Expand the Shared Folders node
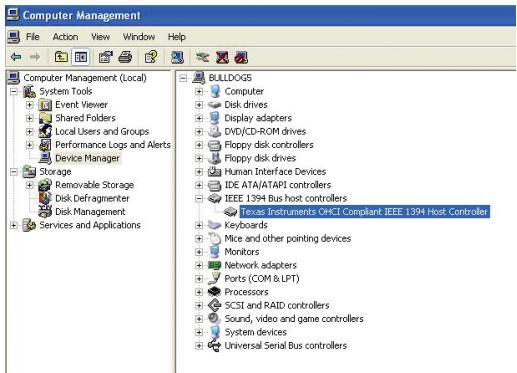 30,118
